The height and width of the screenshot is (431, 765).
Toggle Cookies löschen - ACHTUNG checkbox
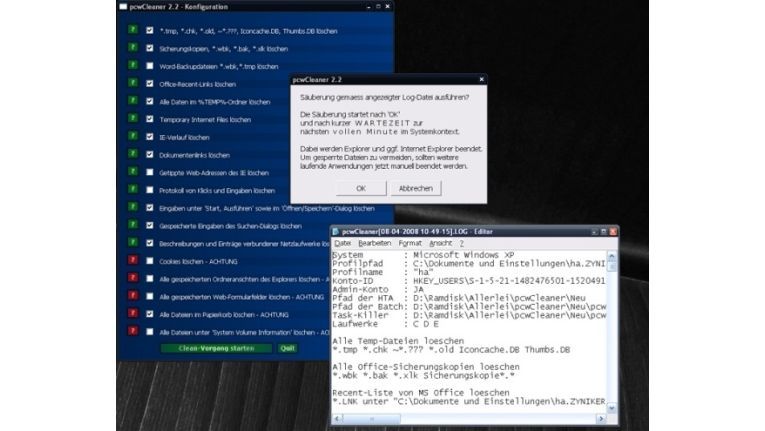click(x=149, y=260)
